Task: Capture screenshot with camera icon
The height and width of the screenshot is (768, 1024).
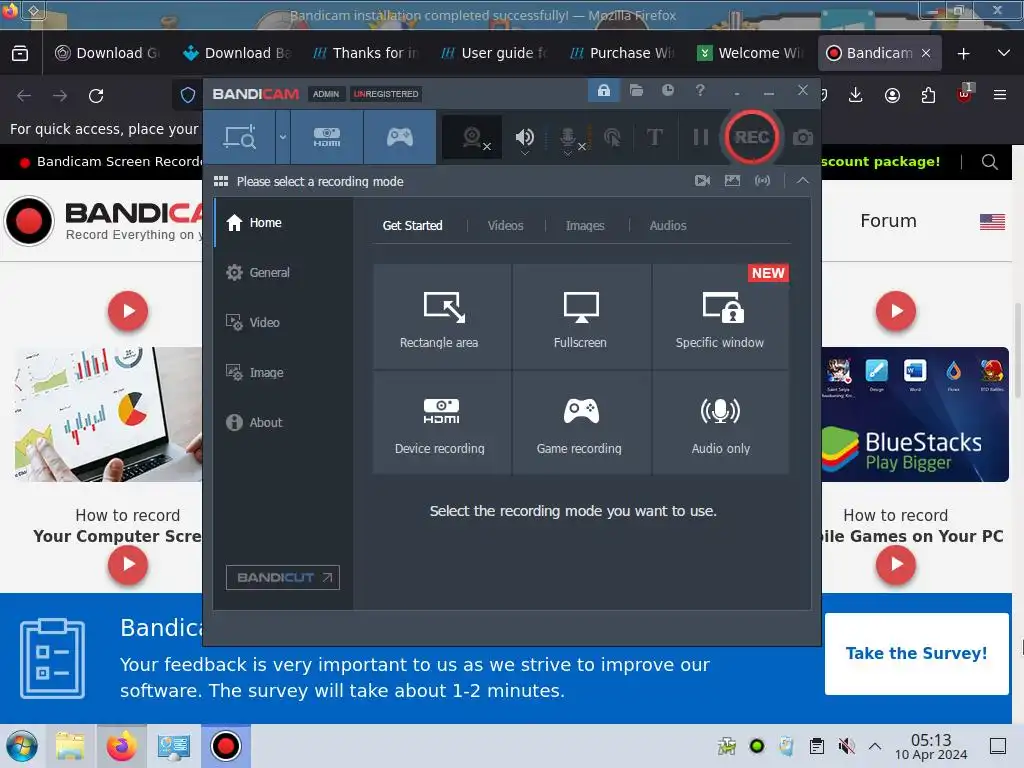Action: pos(803,138)
